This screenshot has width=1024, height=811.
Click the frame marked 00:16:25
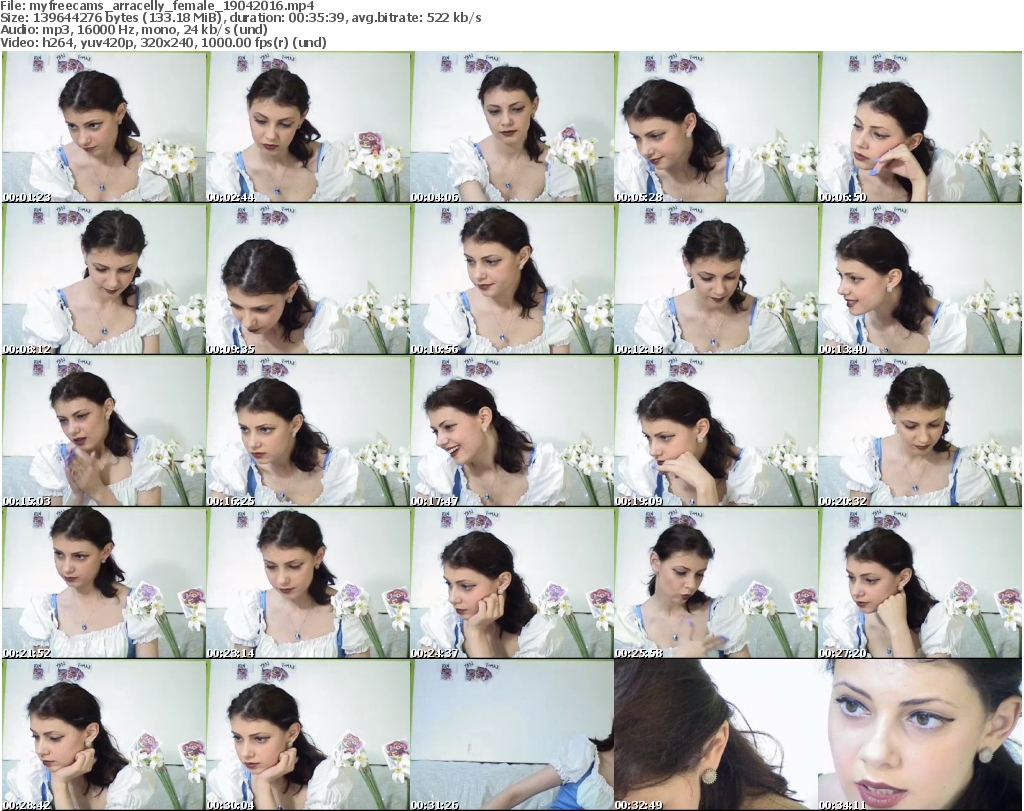click(x=308, y=431)
